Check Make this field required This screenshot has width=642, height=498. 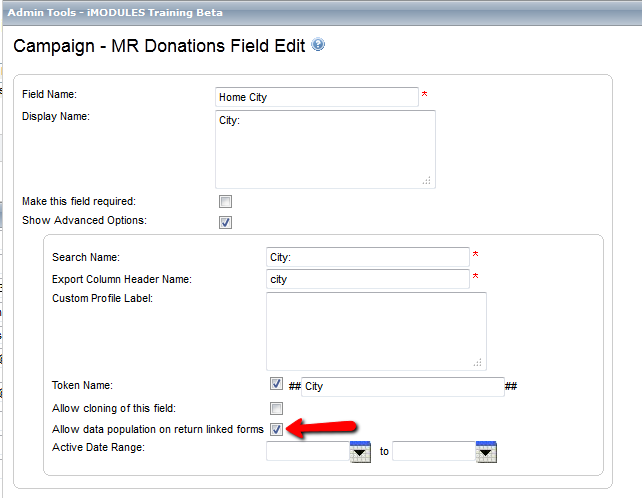(x=225, y=201)
